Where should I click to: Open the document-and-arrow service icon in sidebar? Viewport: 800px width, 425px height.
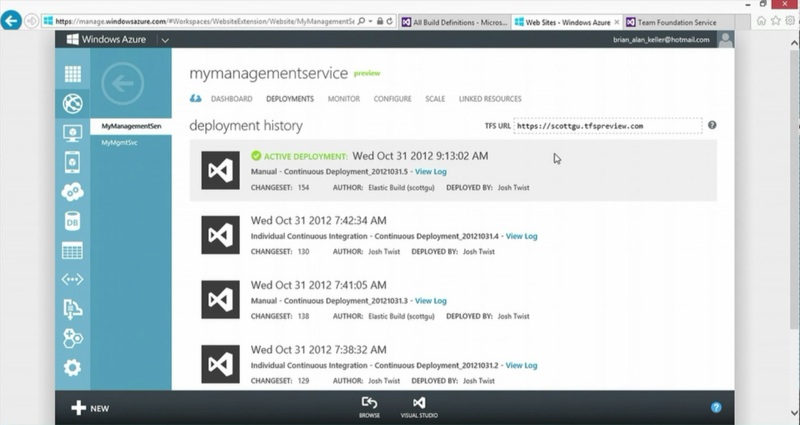(x=72, y=309)
